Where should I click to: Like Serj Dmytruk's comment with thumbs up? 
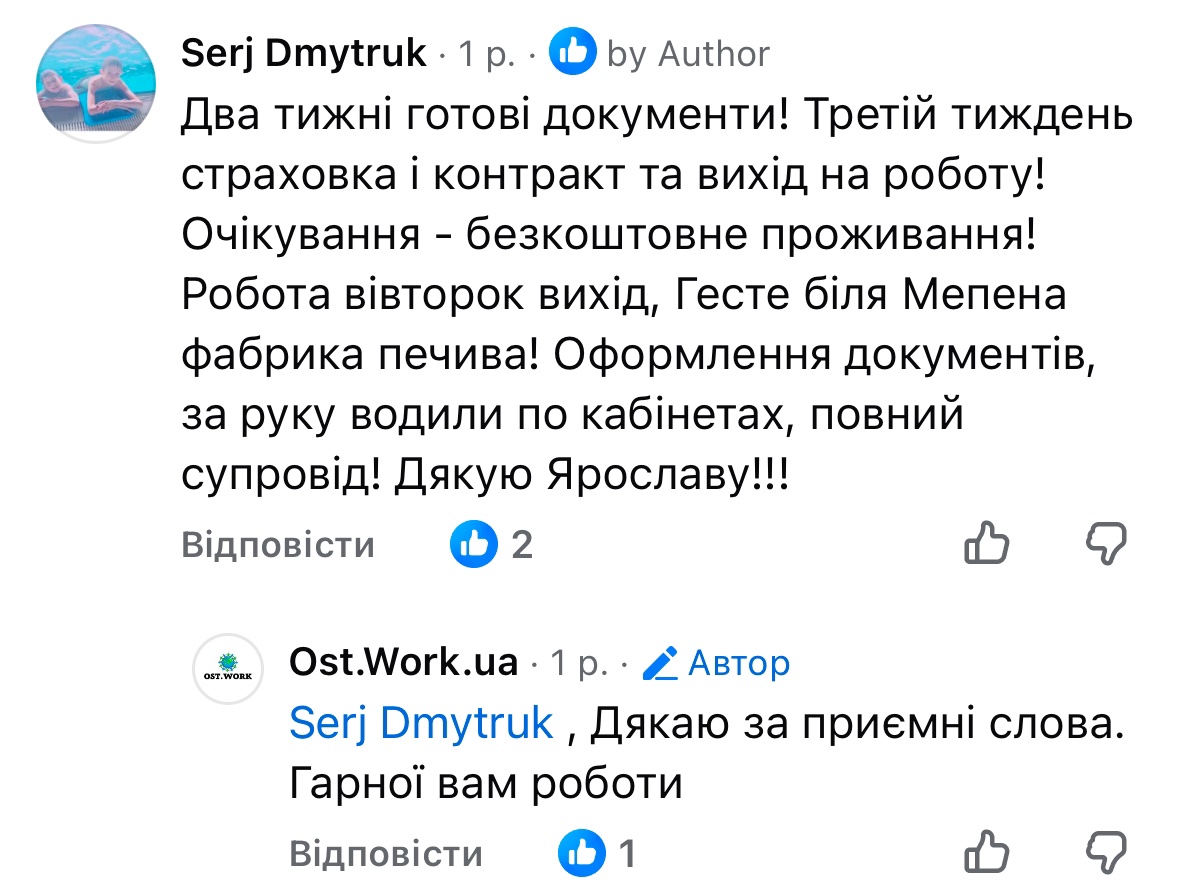(986, 545)
